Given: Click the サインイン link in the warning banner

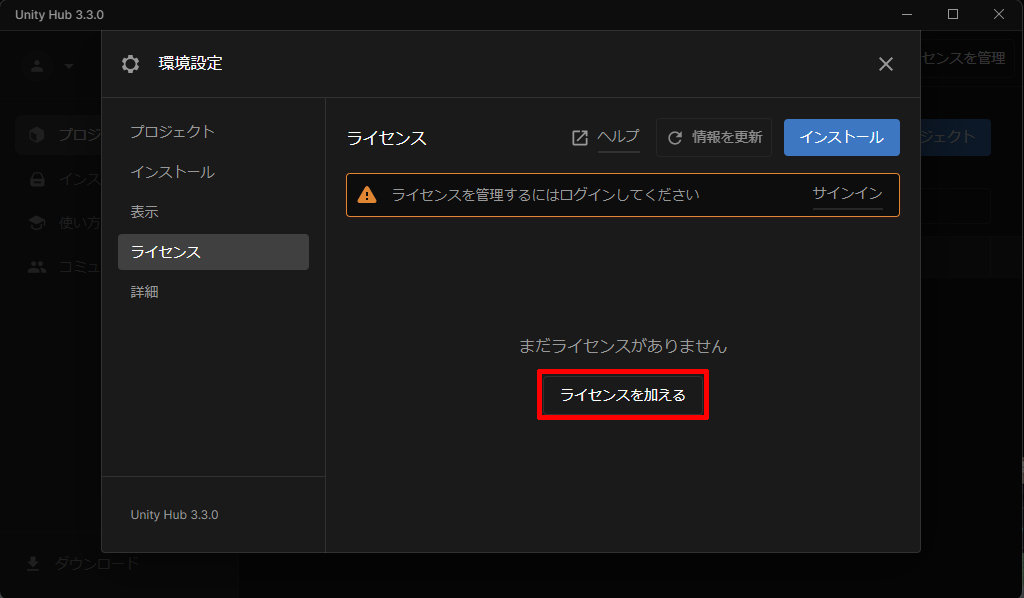Looking at the screenshot, I should 847,194.
